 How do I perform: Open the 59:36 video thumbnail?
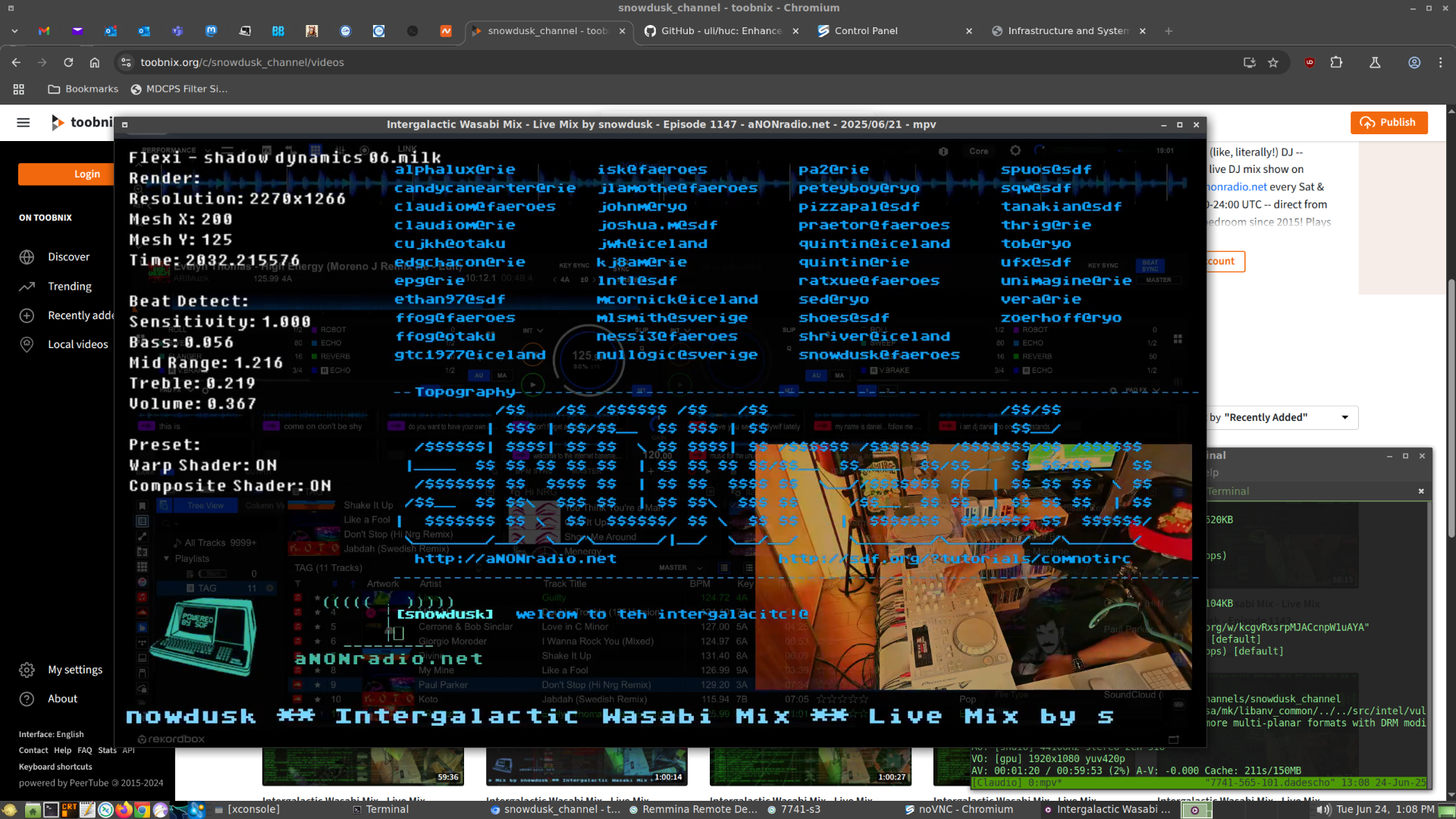[363, 767]
